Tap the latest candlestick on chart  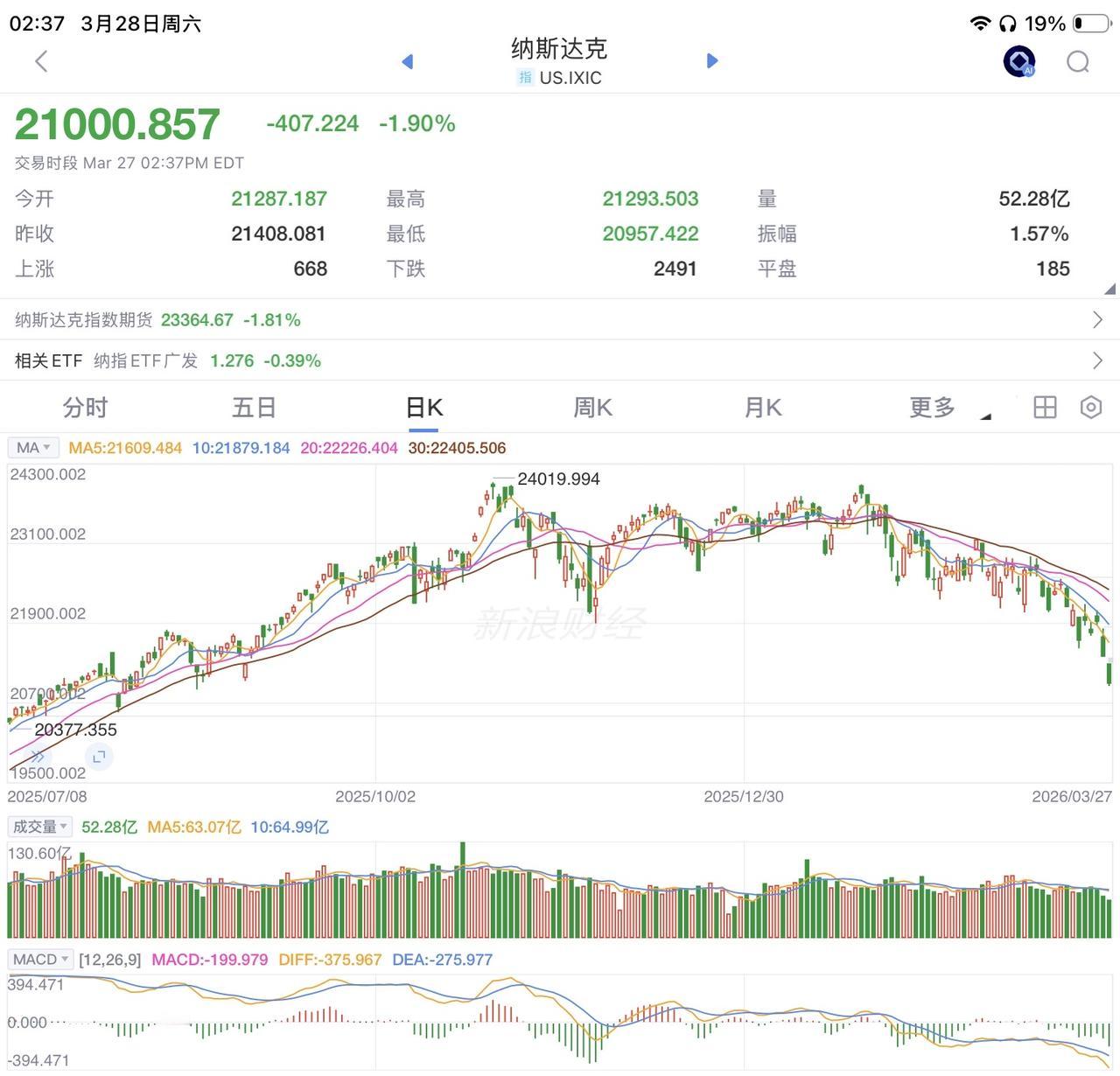click(1109, 672)
